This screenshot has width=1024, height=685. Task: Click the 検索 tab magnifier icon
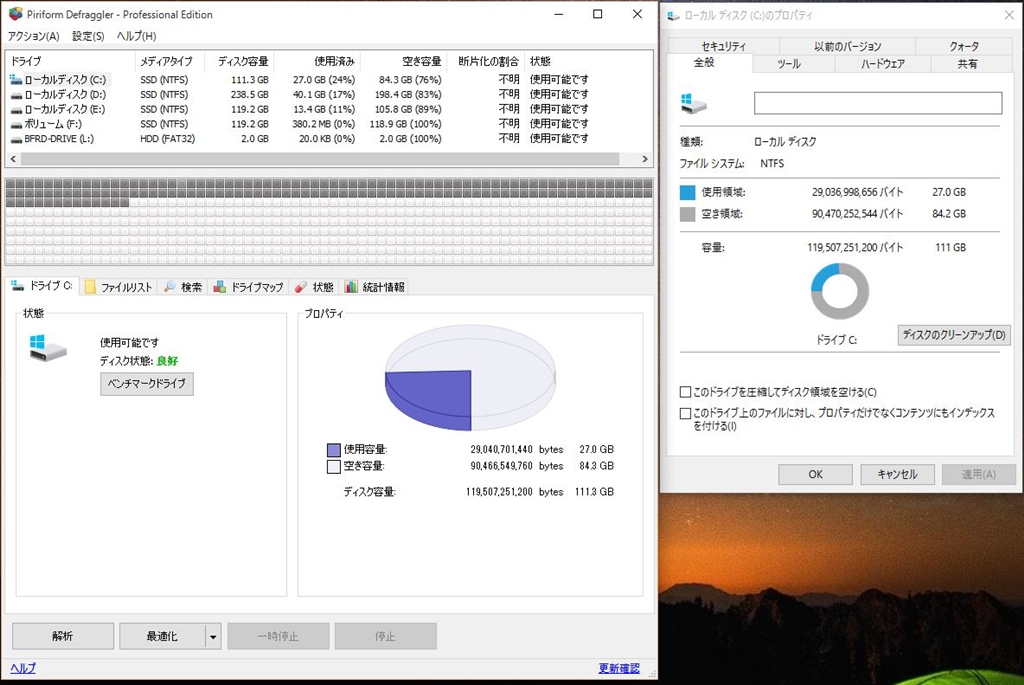coord(170,286)
